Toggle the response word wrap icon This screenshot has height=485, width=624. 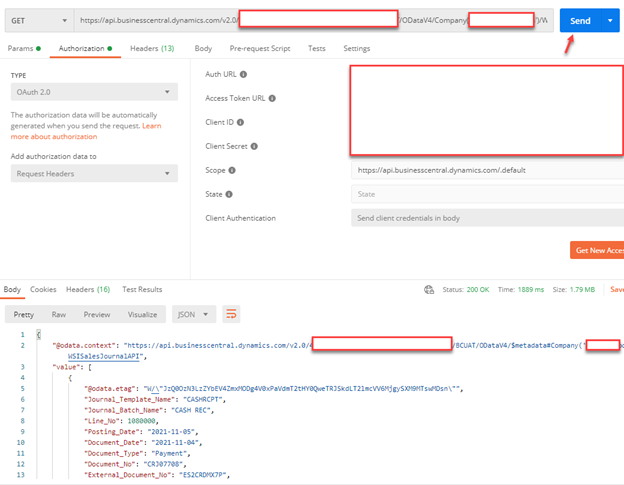click(231, 314)
